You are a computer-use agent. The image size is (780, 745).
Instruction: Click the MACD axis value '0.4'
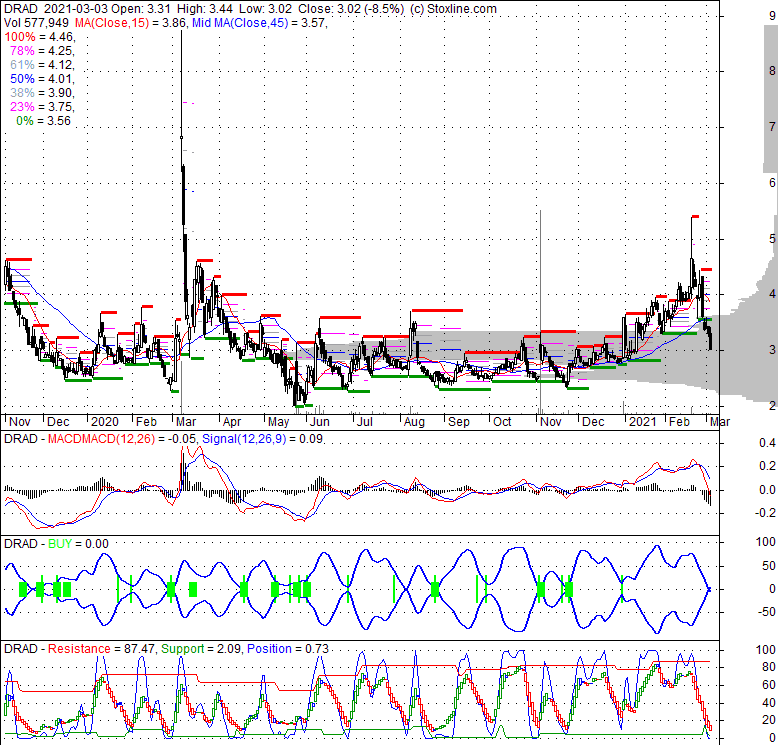(767, 442)
